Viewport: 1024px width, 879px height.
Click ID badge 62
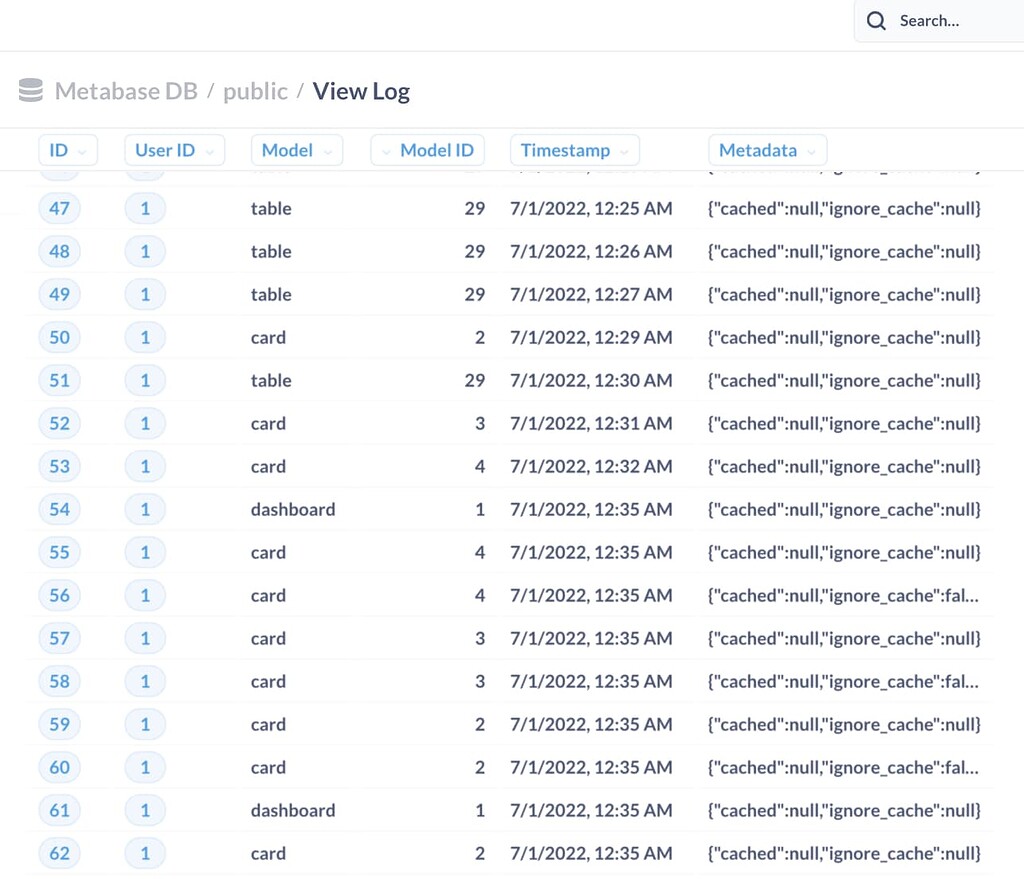(60, 853)
